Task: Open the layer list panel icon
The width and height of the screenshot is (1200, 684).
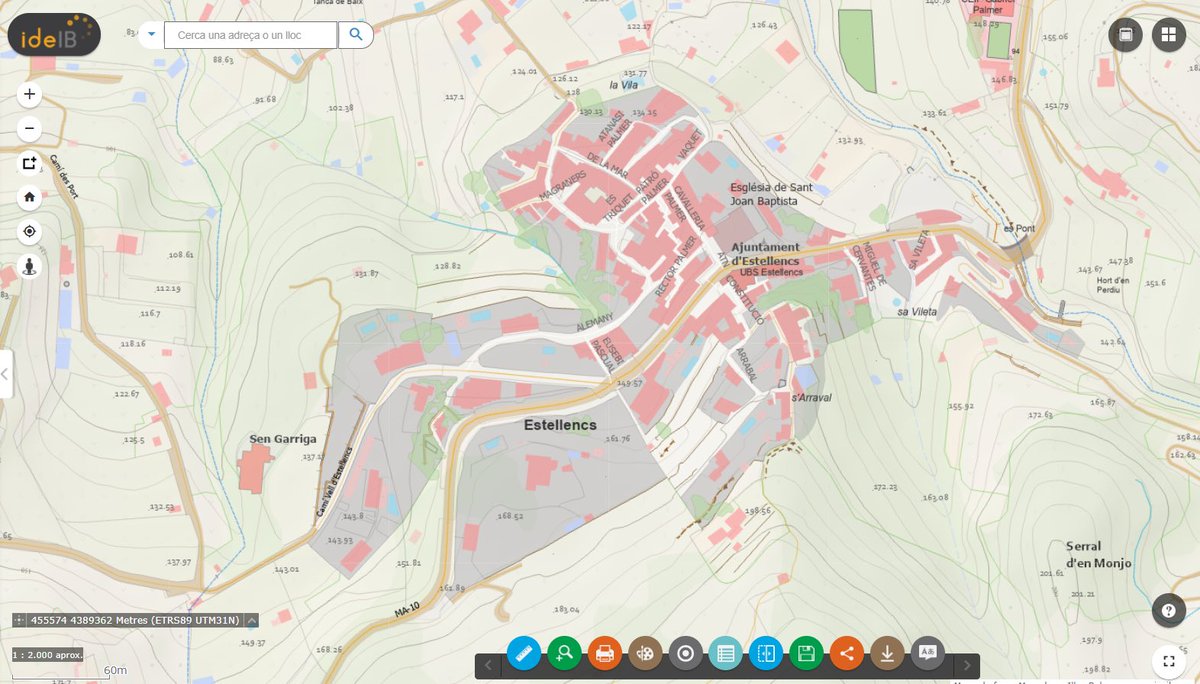Action: click(x=1126, y=35)
